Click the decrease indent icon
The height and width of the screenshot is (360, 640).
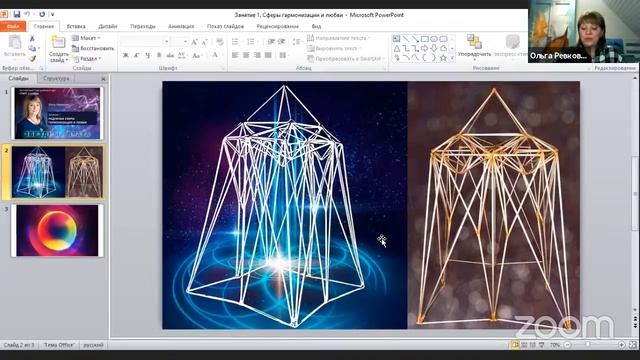coord(271,42)
